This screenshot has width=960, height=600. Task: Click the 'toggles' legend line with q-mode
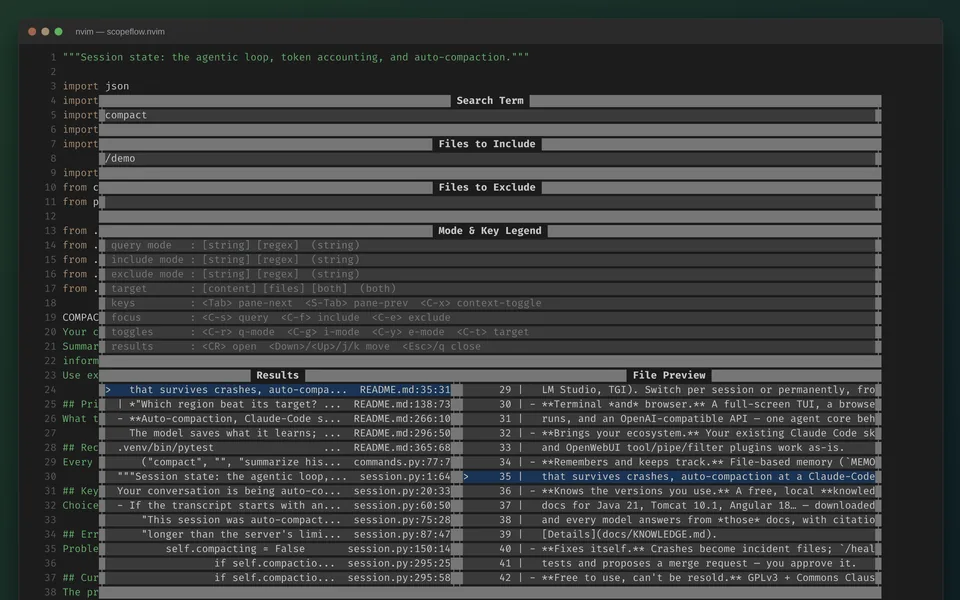click(490, 332)
